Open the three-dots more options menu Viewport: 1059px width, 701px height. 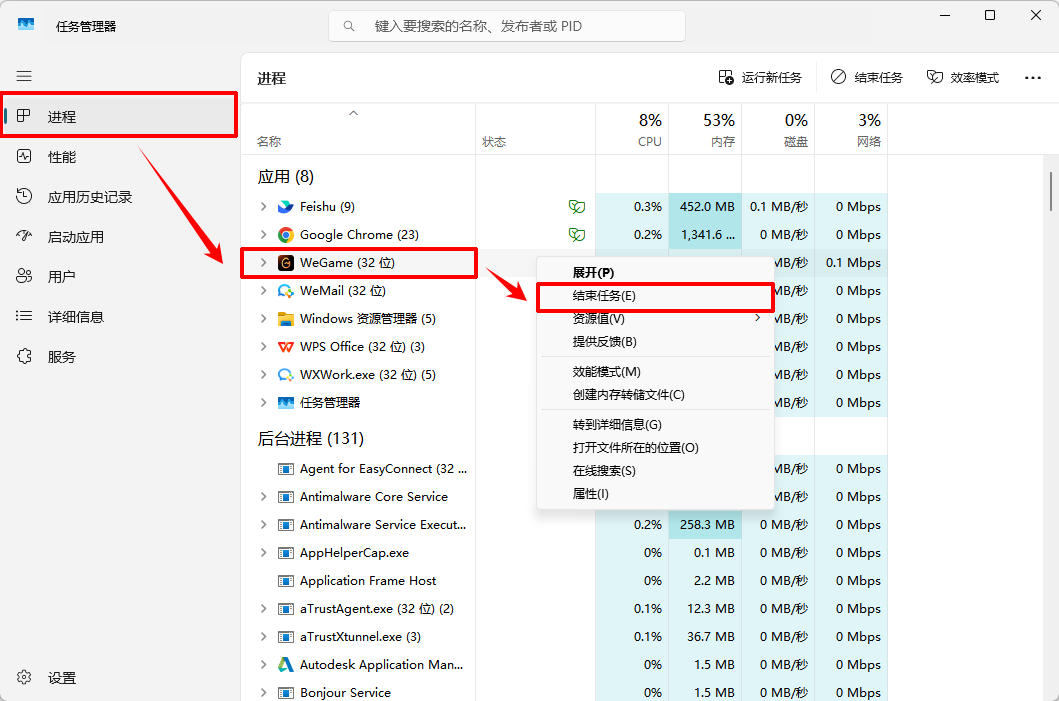pos(1033,78)
